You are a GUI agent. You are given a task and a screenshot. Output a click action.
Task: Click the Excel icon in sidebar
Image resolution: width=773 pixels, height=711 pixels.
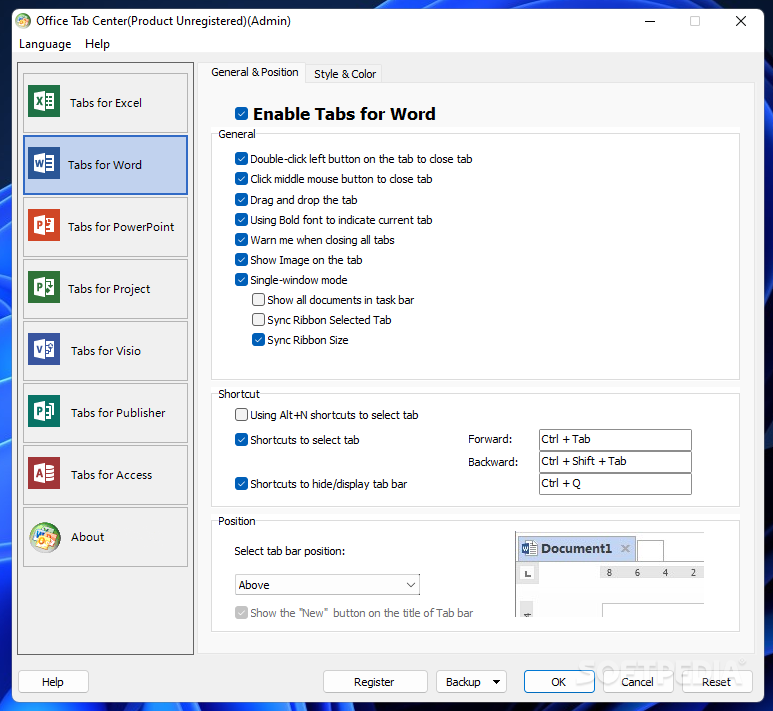tap(44, 101)
